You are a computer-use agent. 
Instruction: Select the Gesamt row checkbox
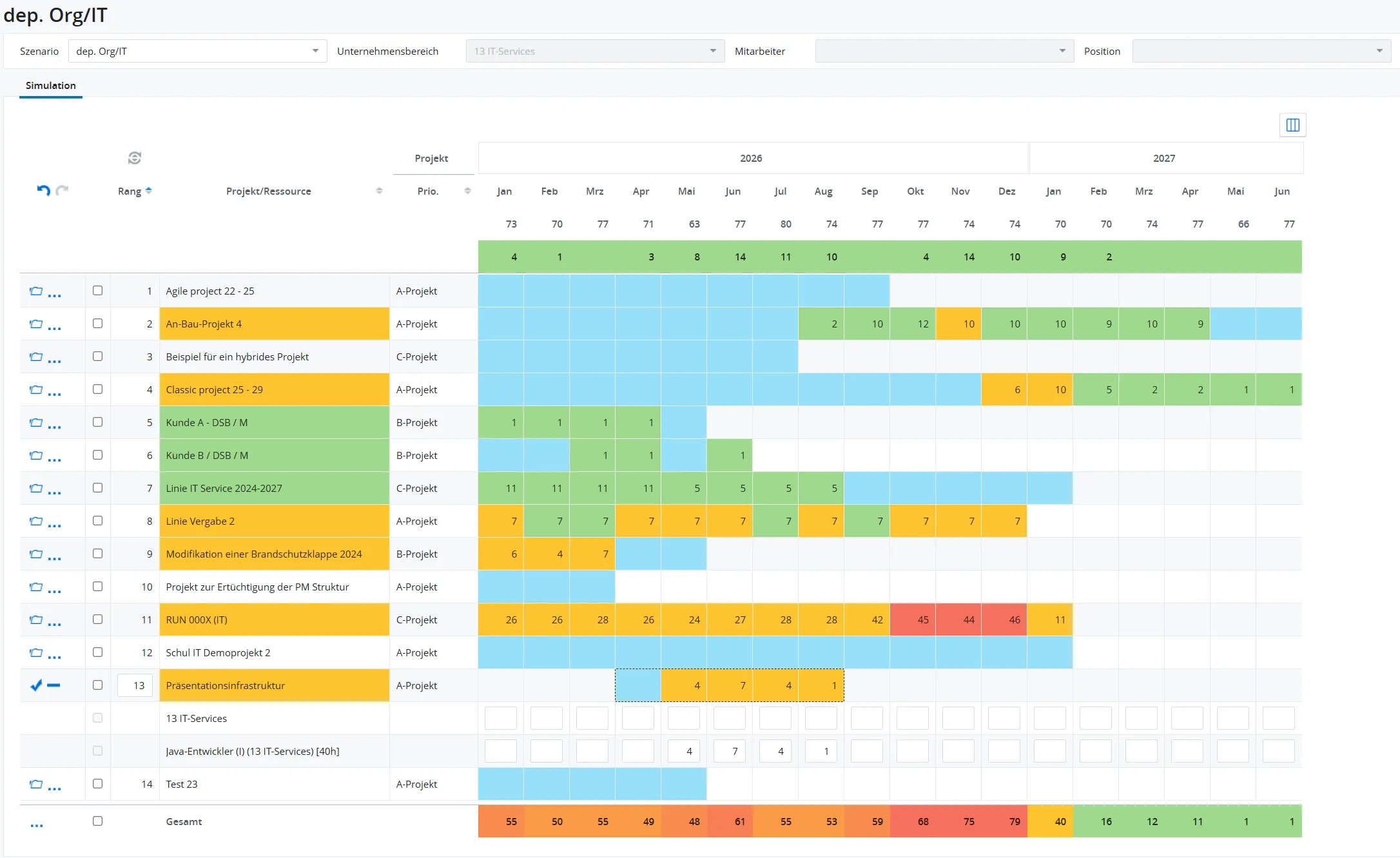(x=97, y=821)
